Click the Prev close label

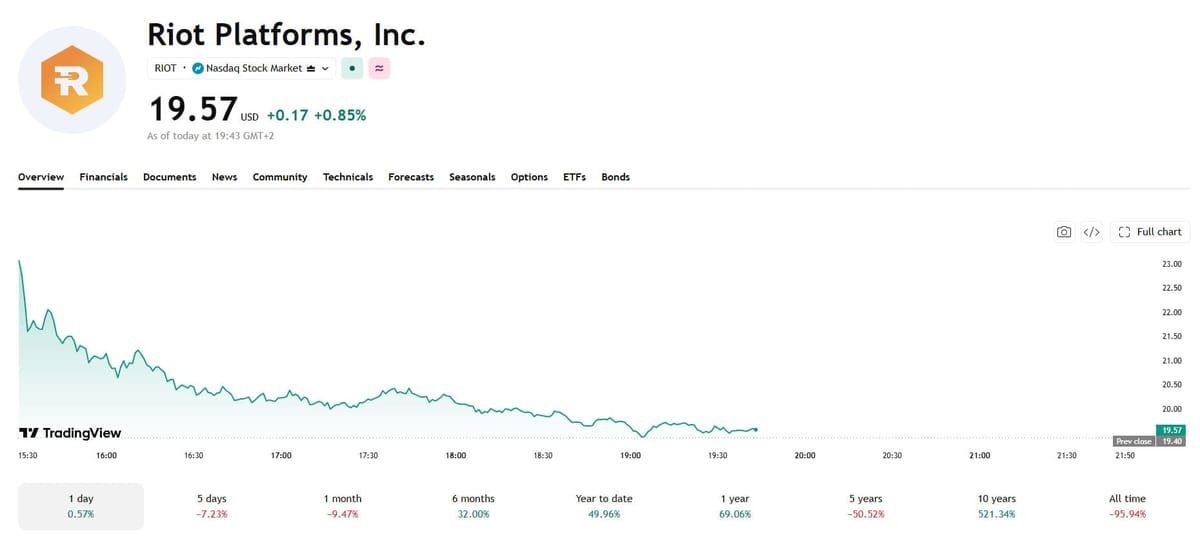[1134, 441]
